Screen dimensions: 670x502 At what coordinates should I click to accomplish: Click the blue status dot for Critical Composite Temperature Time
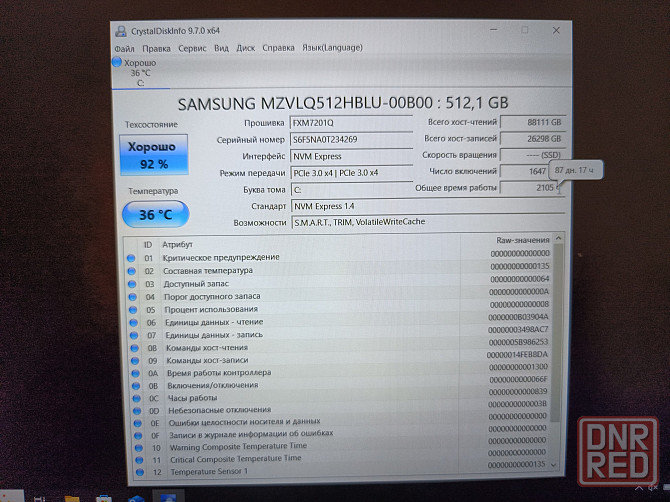pyautogui.click(x=139, y=460)
